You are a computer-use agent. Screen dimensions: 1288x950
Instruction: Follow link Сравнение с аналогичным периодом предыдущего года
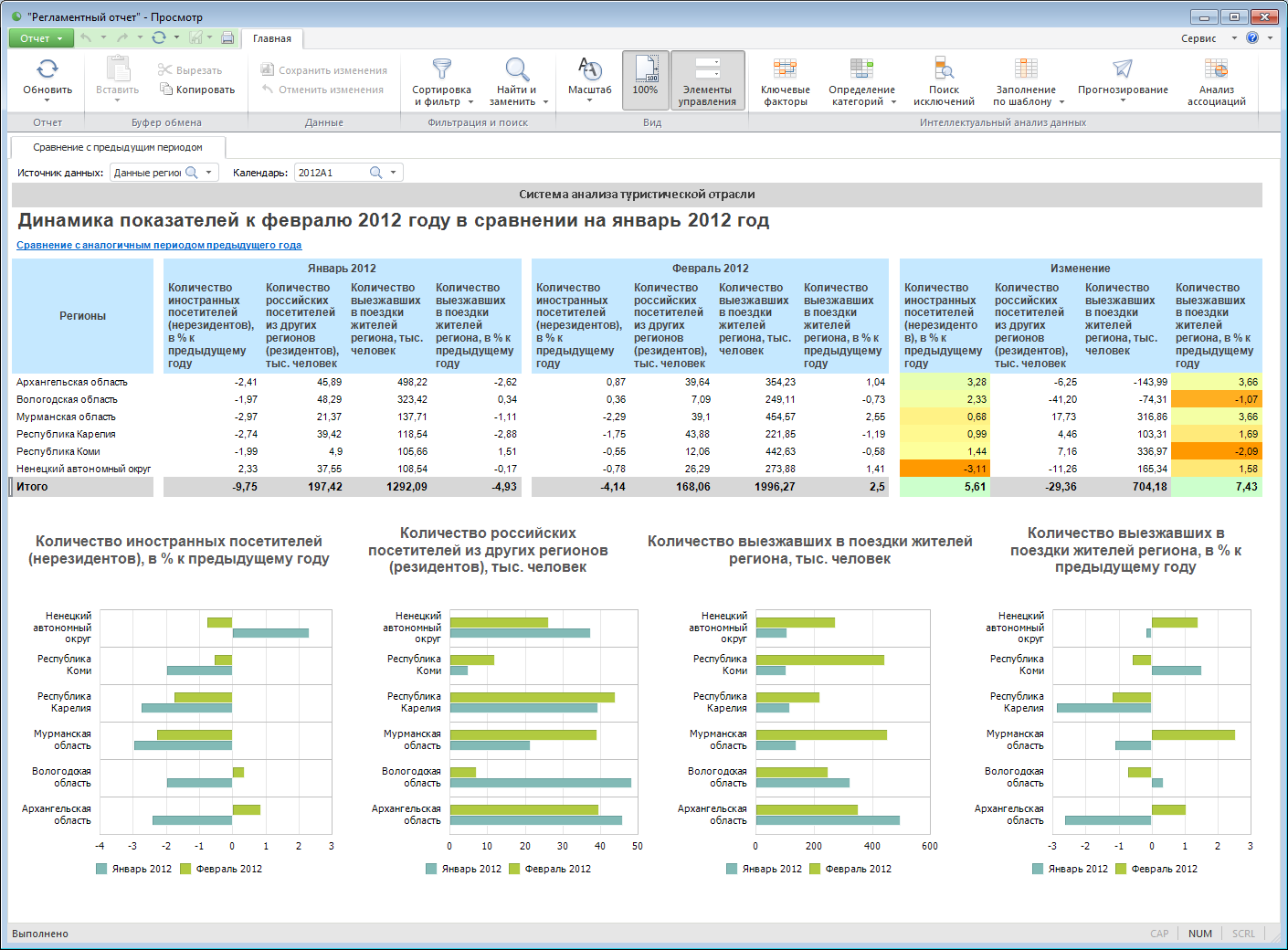click(x=159, y=245)
